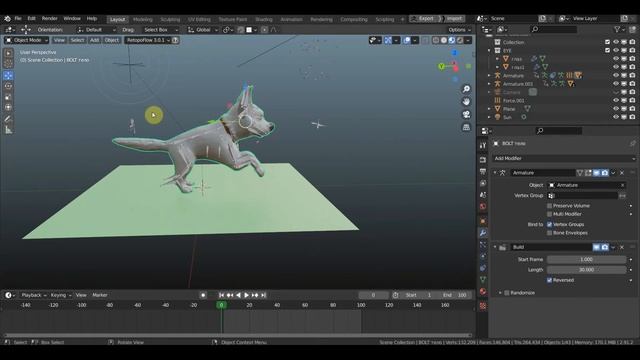Open the Options button in viewport header

coord(459,30)
